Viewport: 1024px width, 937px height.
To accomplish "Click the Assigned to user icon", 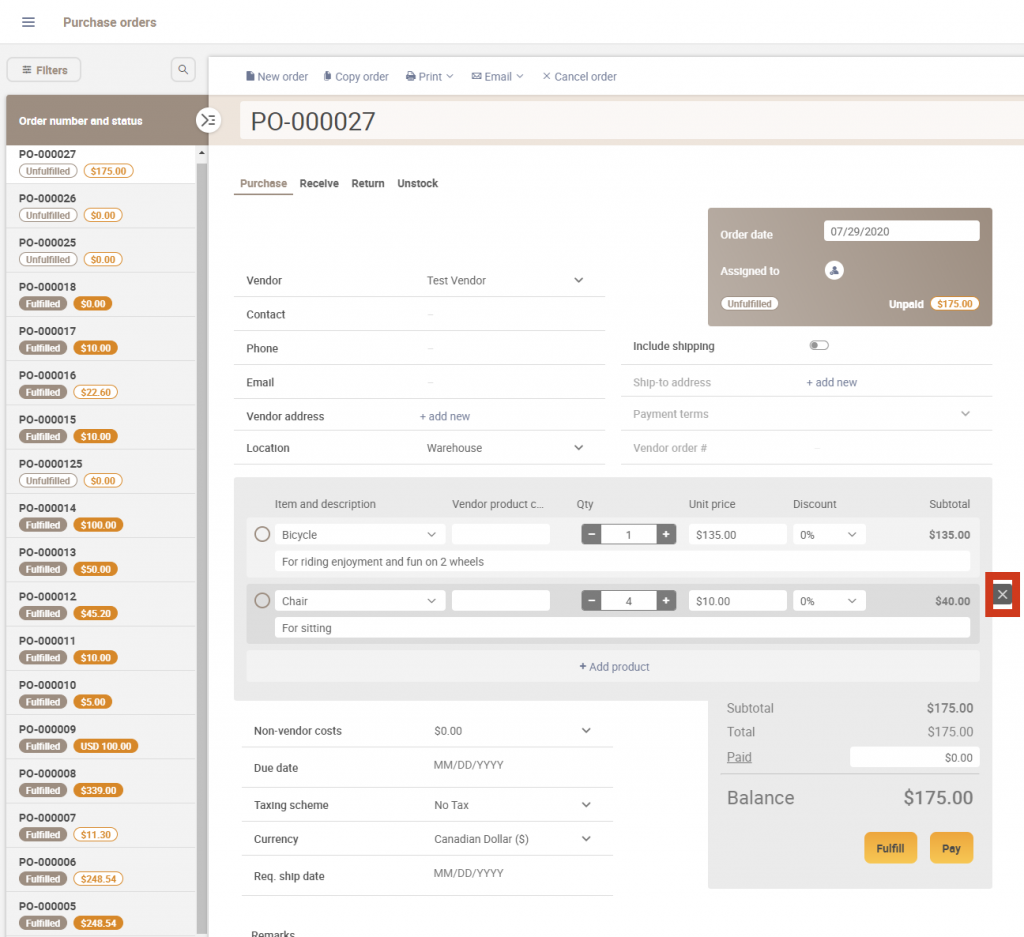I will click(x=834, y=270).
